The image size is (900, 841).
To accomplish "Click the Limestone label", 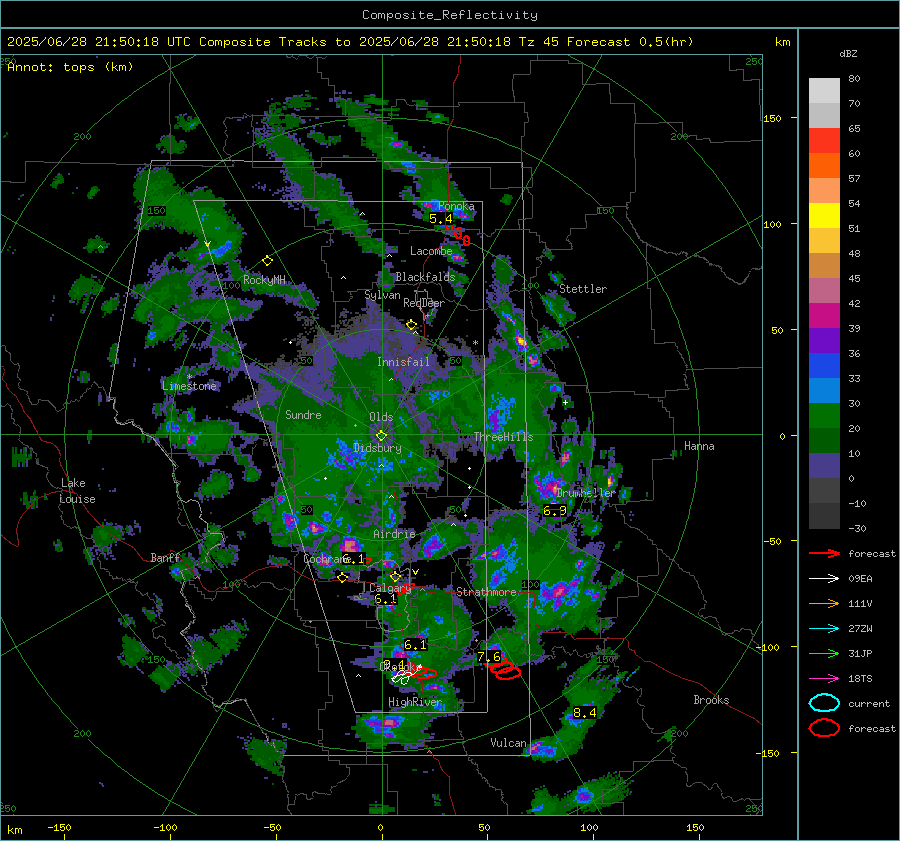I will (189, 386).
